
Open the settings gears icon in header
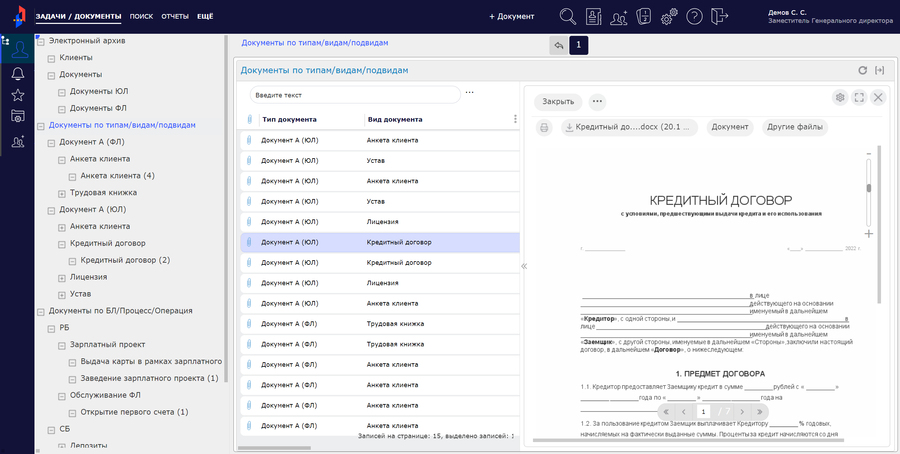(x=669, y=16)
